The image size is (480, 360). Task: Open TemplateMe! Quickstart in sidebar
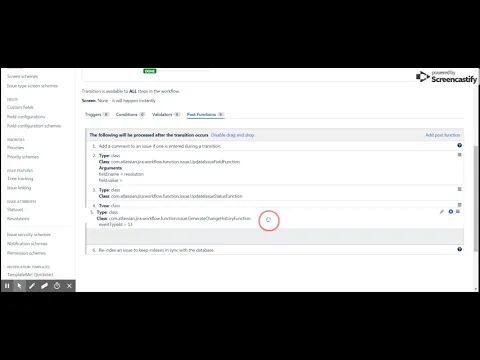tap(30, 274)
